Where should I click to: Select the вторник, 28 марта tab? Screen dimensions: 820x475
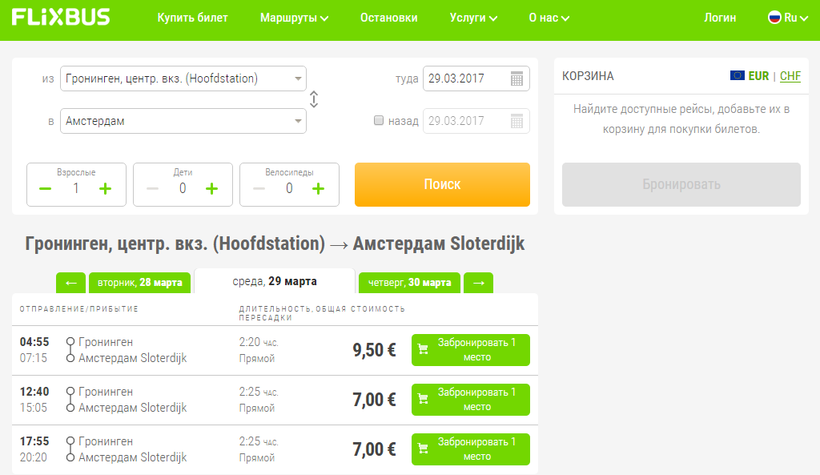coord(139,283)
